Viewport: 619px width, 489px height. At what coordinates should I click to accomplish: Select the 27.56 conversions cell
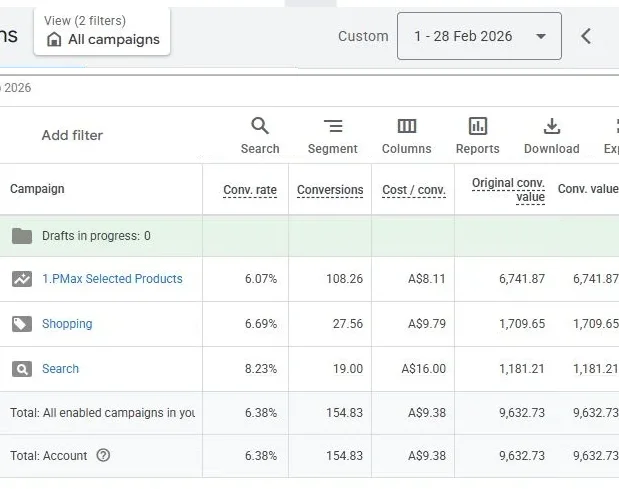point(348,324)
